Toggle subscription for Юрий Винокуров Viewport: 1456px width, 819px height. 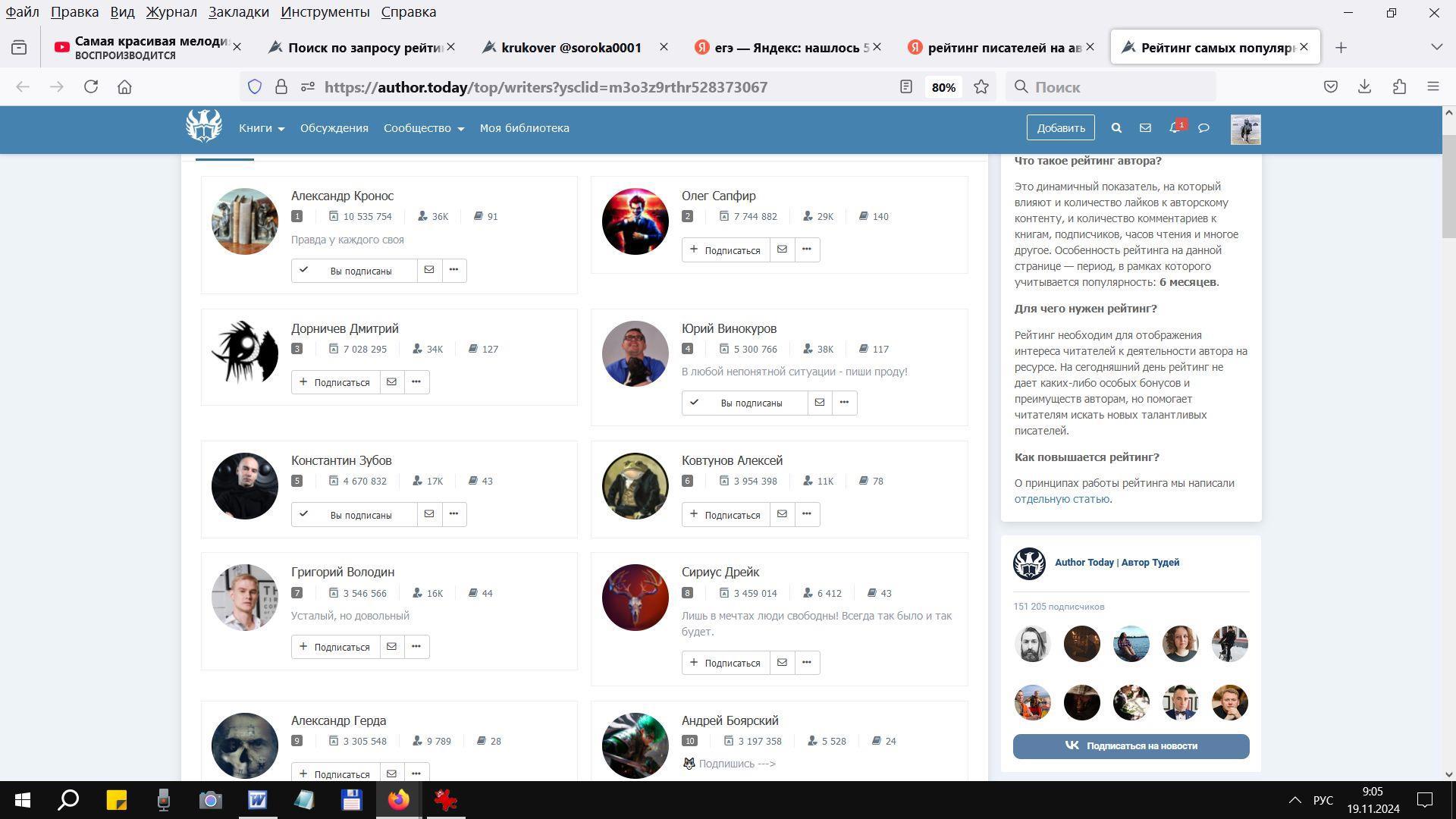(x=744, y=403)
